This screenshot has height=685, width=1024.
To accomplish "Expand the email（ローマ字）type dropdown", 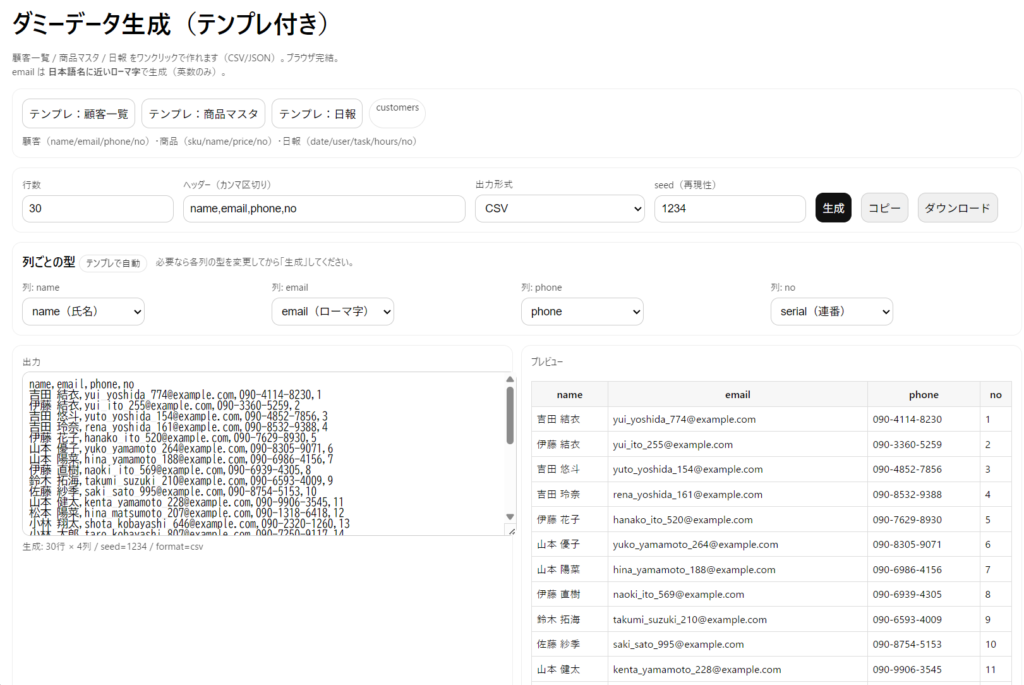I will [x=332, y=312].
